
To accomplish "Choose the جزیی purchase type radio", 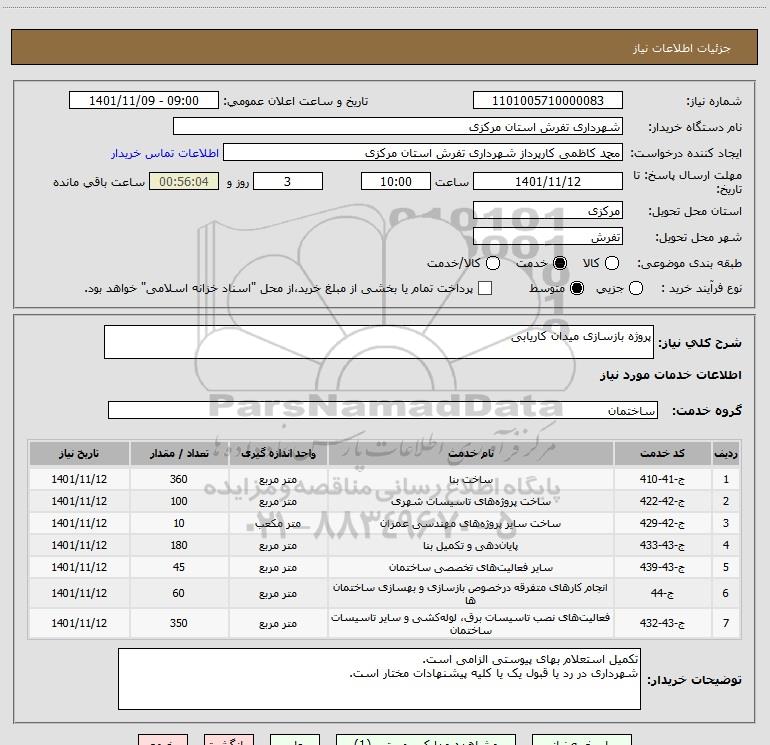I will (636, 288).
